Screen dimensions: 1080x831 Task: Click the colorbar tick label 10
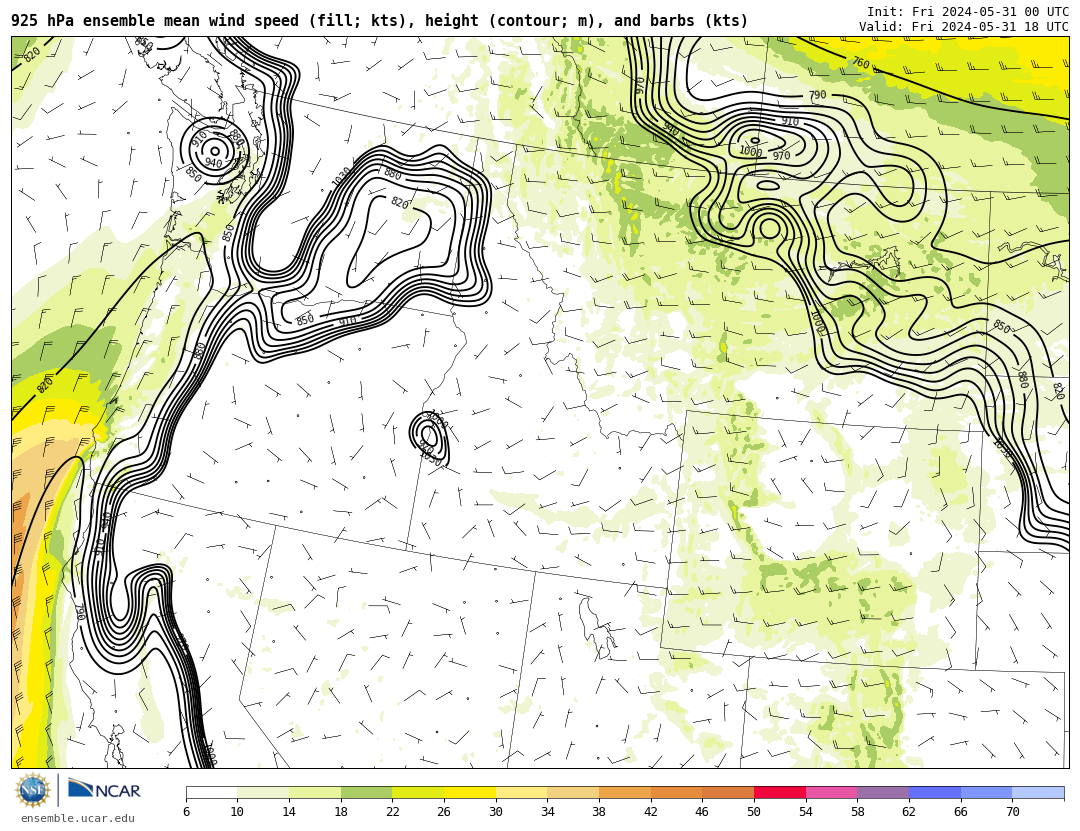pos(237,812)
